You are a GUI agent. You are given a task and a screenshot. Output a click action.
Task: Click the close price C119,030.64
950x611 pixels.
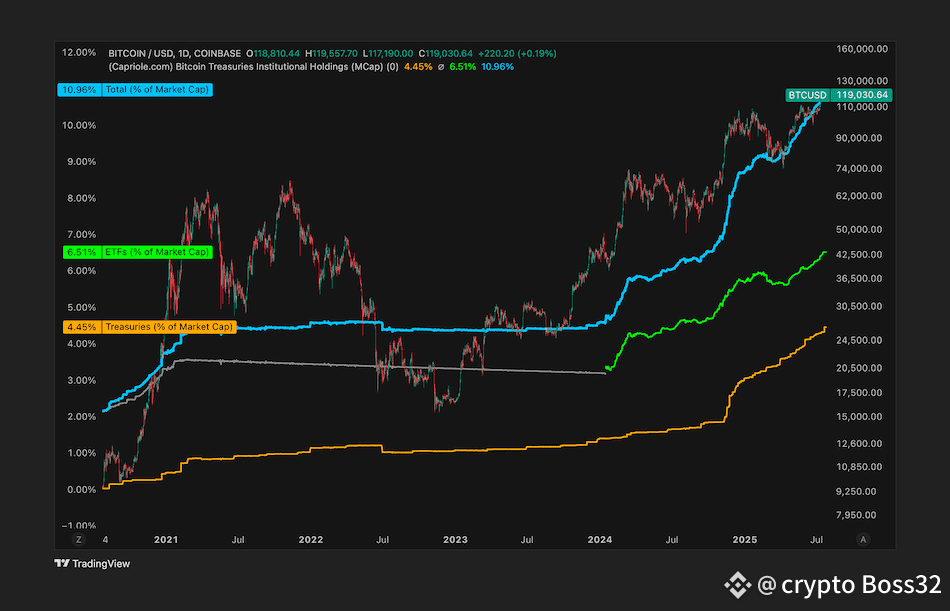pos(445,53)
